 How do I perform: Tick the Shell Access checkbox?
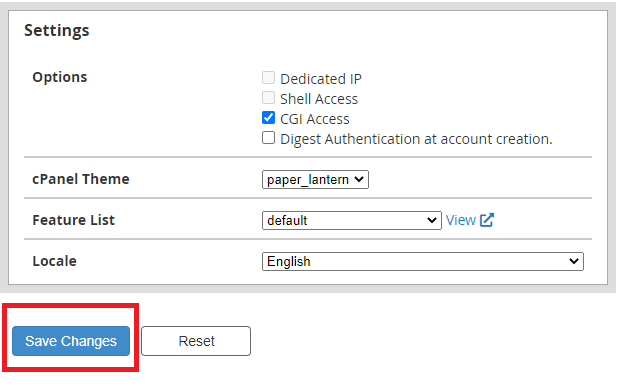268,98
